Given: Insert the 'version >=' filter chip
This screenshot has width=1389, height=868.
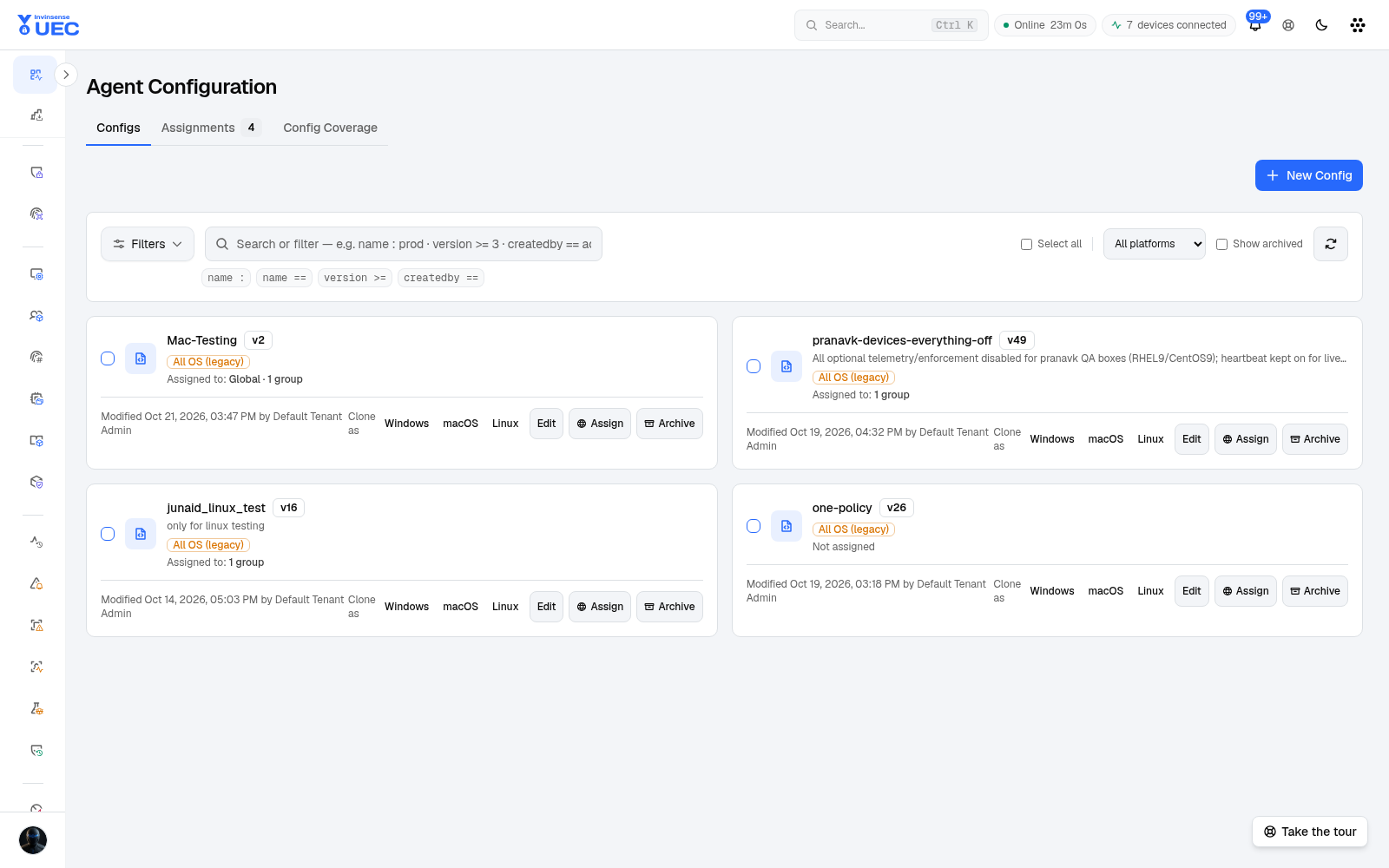Looking at the screenshot, I should (354, 278).
